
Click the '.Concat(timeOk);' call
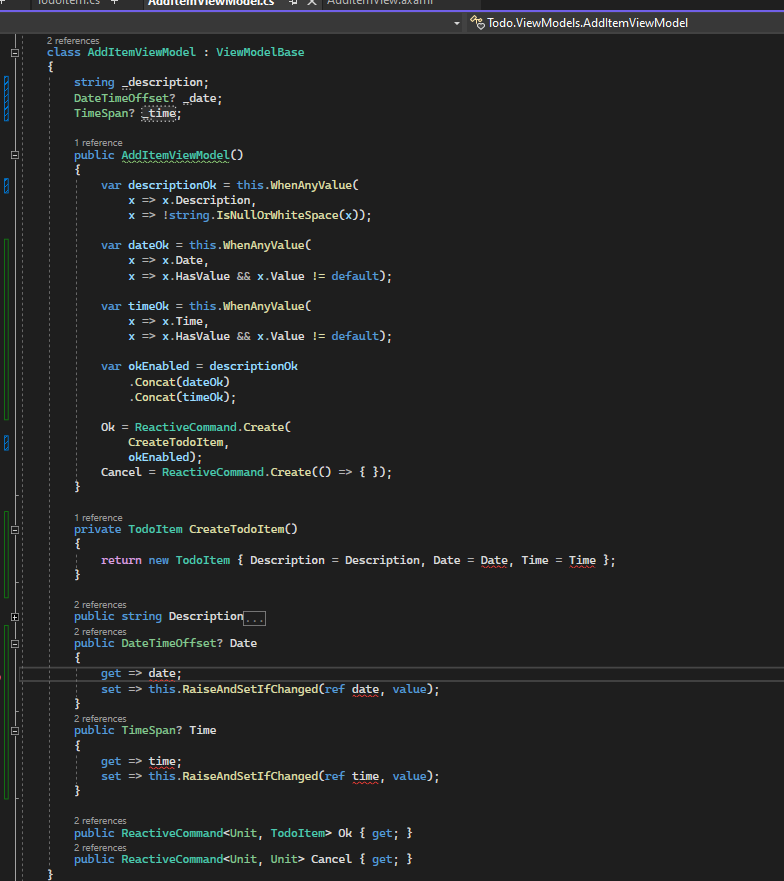coord(183,397)
